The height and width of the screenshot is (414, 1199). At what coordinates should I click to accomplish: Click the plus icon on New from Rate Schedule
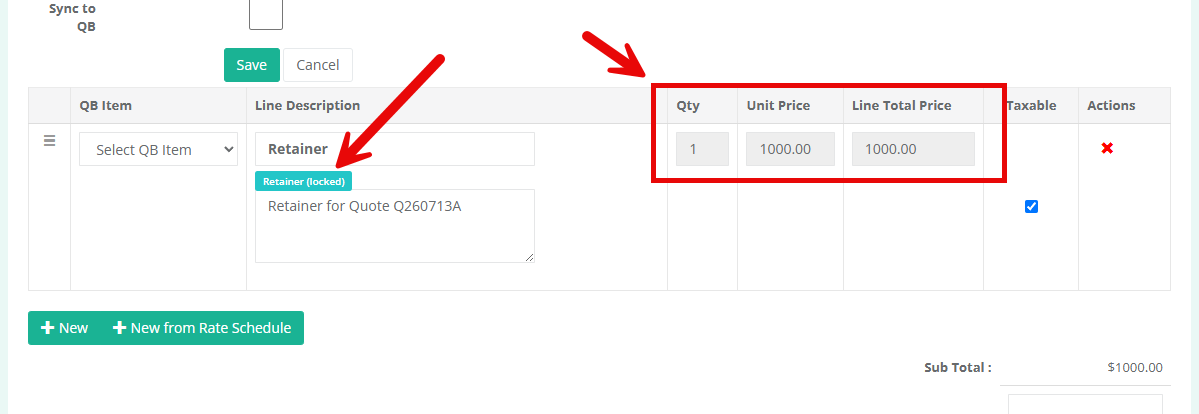119,328
